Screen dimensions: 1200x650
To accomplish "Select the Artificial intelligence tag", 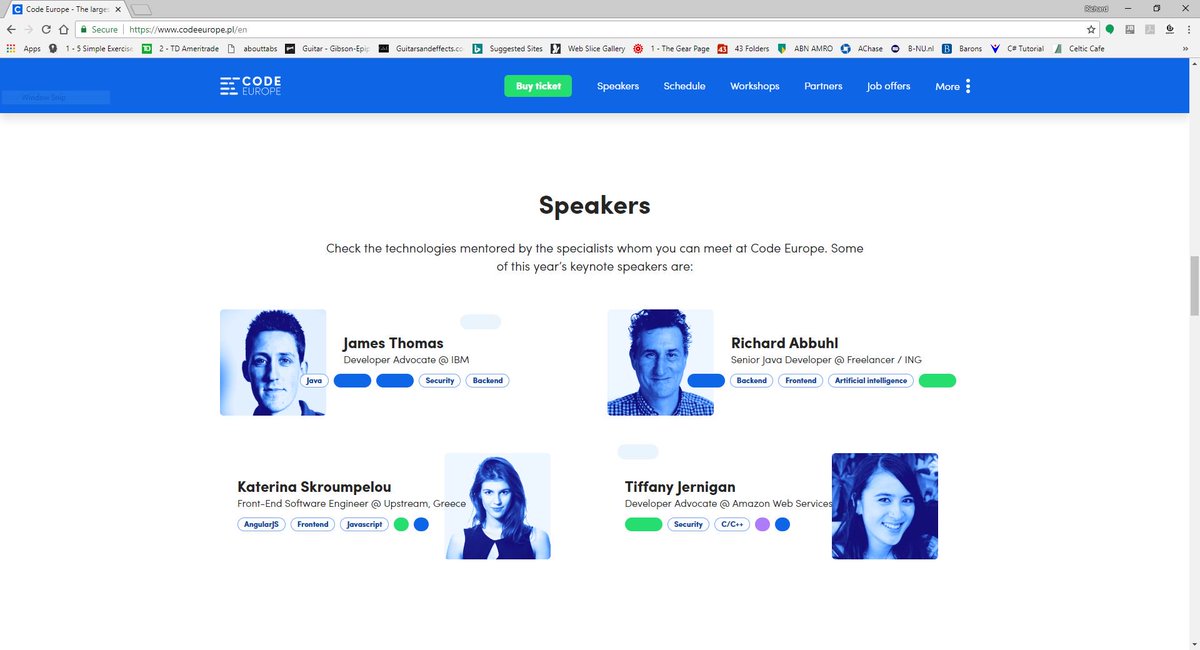I will point(871,380).
